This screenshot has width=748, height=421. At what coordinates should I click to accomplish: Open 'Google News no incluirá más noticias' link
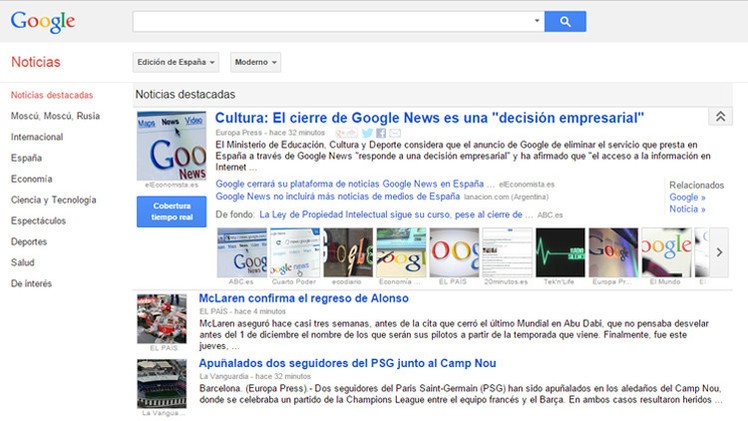(x=338, y=196)
